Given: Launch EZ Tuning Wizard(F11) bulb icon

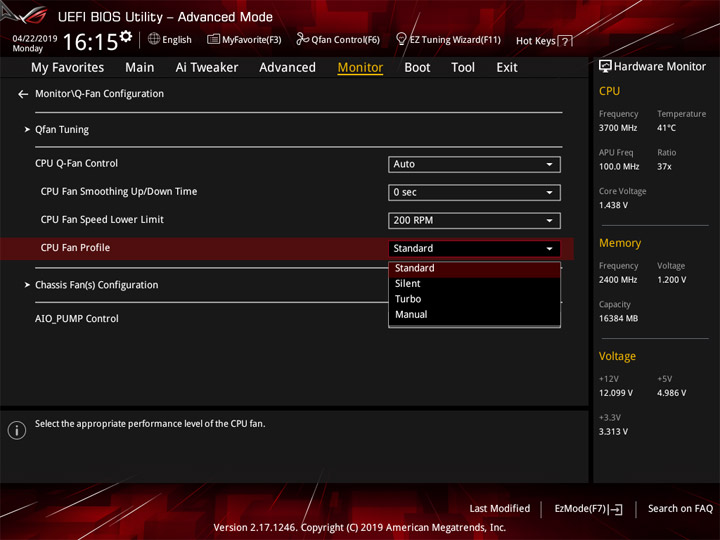Looking at the screenshot, I should (x=401, y=39).
